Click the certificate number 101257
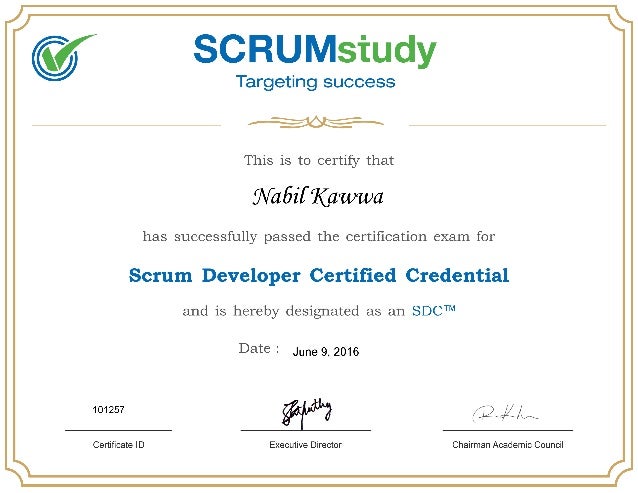This screenshot has width=638, height=493. click(108, 410)
